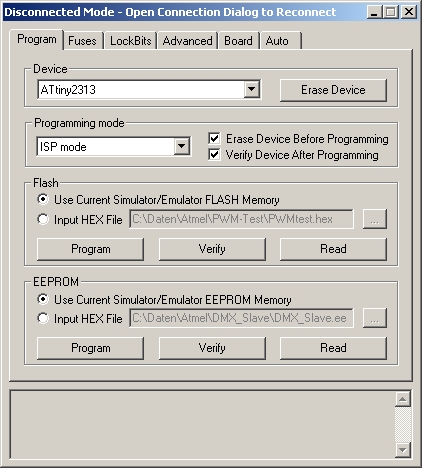
Task: Expand the ISP mode programming dropdown
Action: click(181, 146)
